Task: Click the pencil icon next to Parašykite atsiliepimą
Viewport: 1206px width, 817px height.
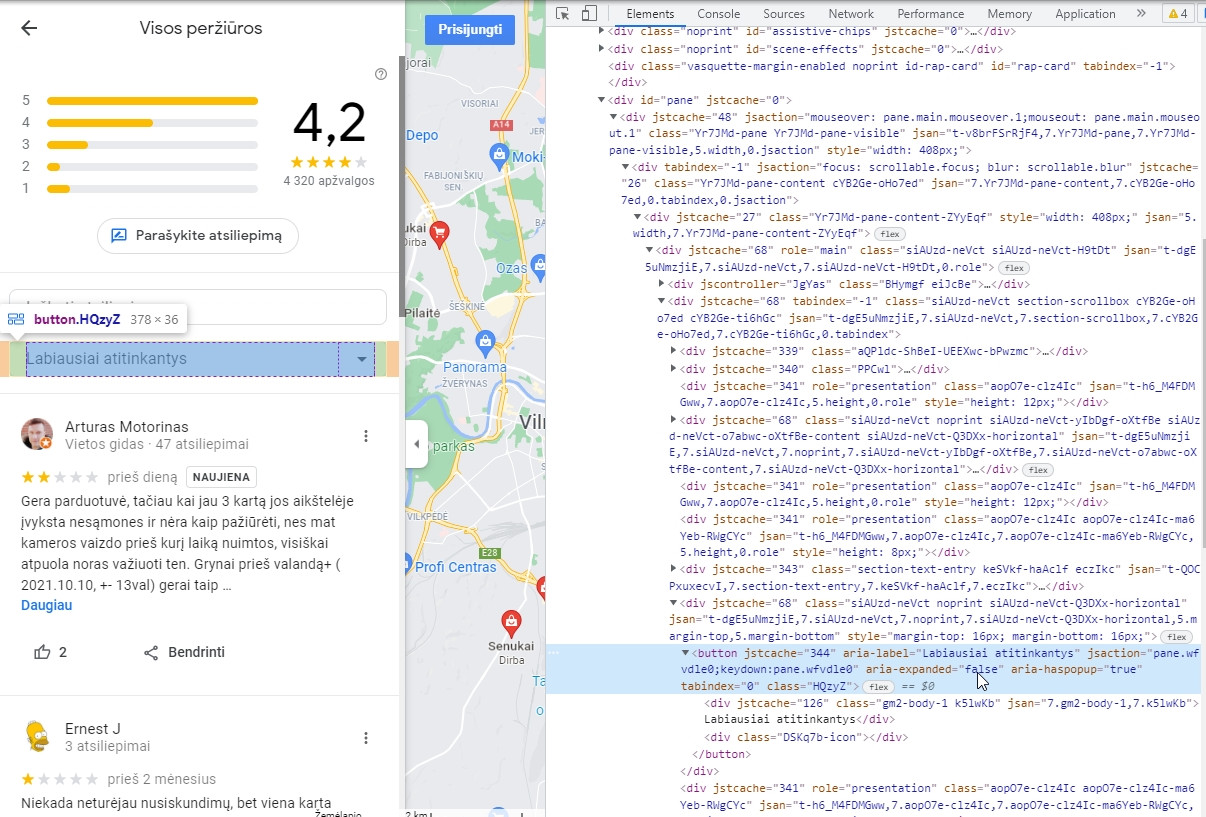Action: (117, 236)
